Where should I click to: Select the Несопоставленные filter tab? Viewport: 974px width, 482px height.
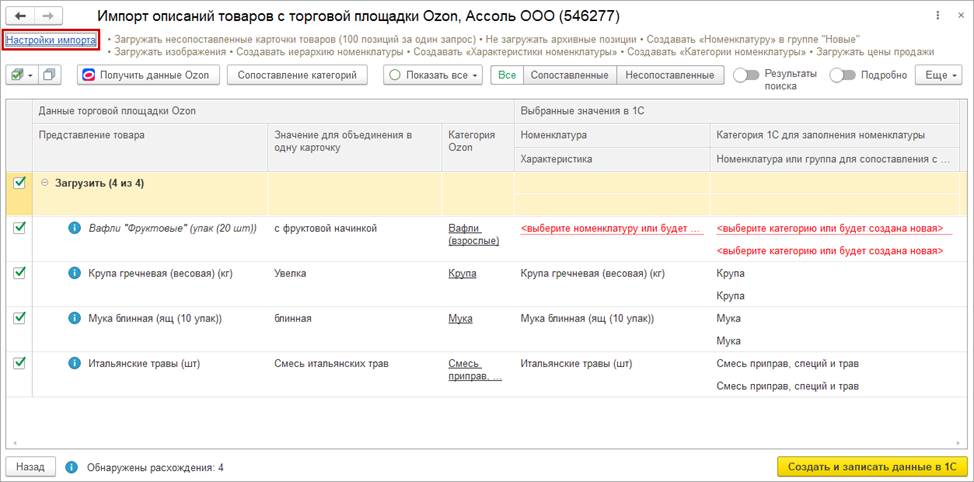pyautogui.click(x=670, y=75)
